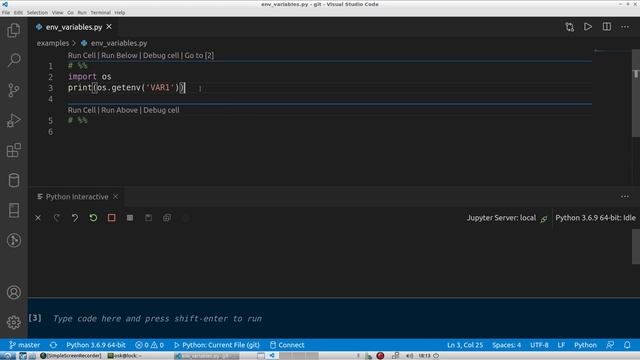640x360 pixels.
Task: Change file encoding via UTF-8
Action: [x=539, y=345]
